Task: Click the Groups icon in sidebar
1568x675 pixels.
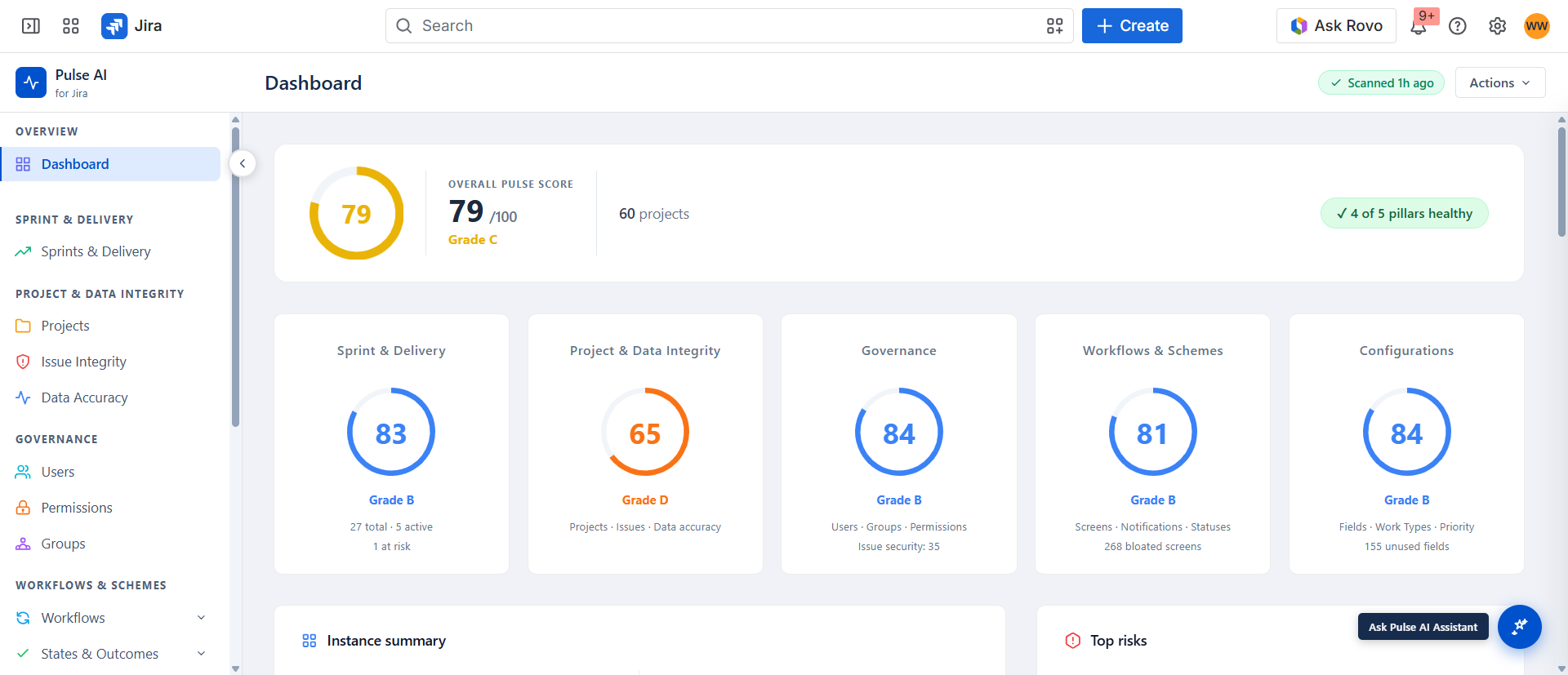Action: point(23,544)
